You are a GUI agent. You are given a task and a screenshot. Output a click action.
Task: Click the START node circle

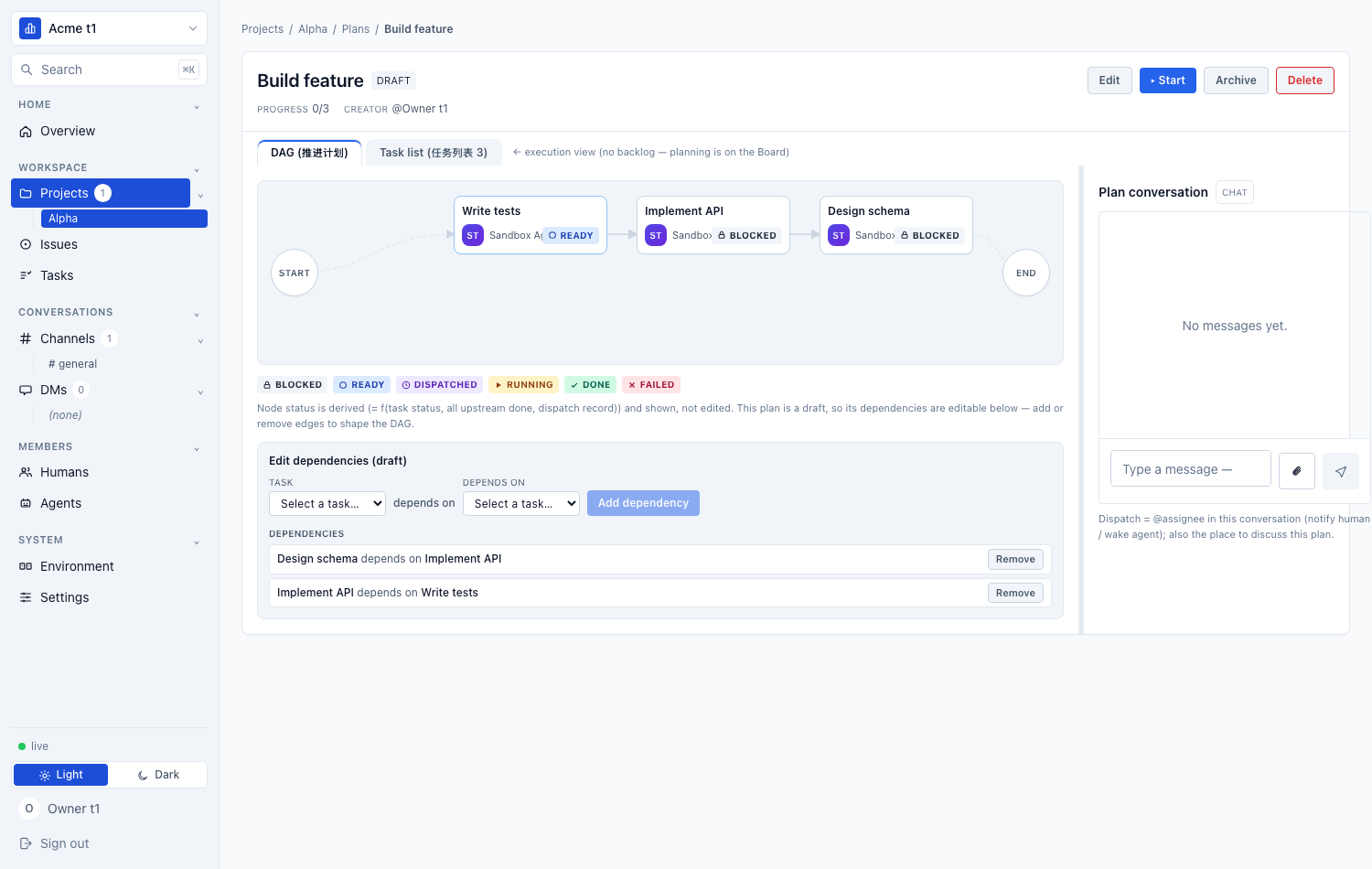(x=295, y=273)
